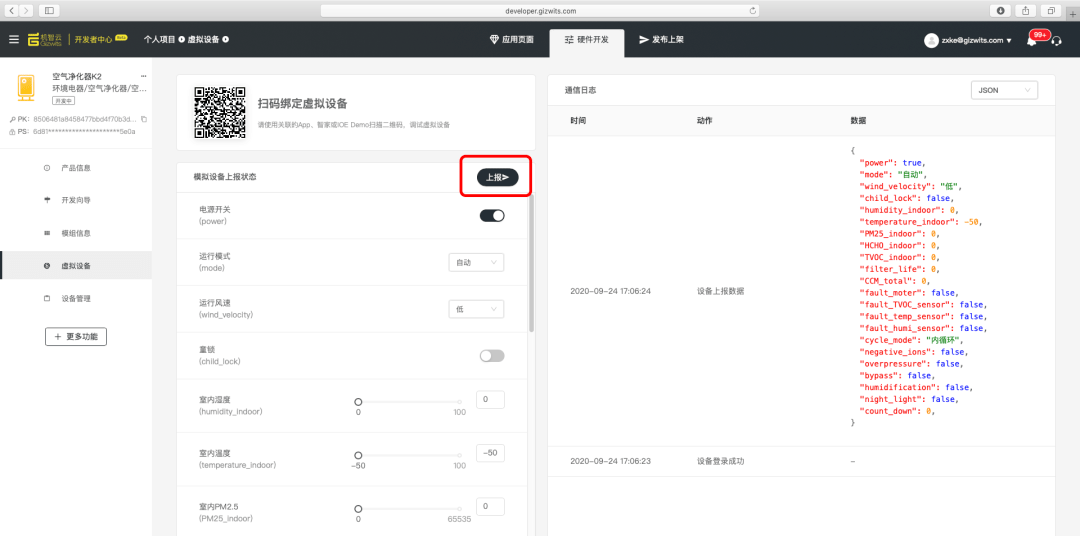Click the PS lock icon

tap(12, 131)
